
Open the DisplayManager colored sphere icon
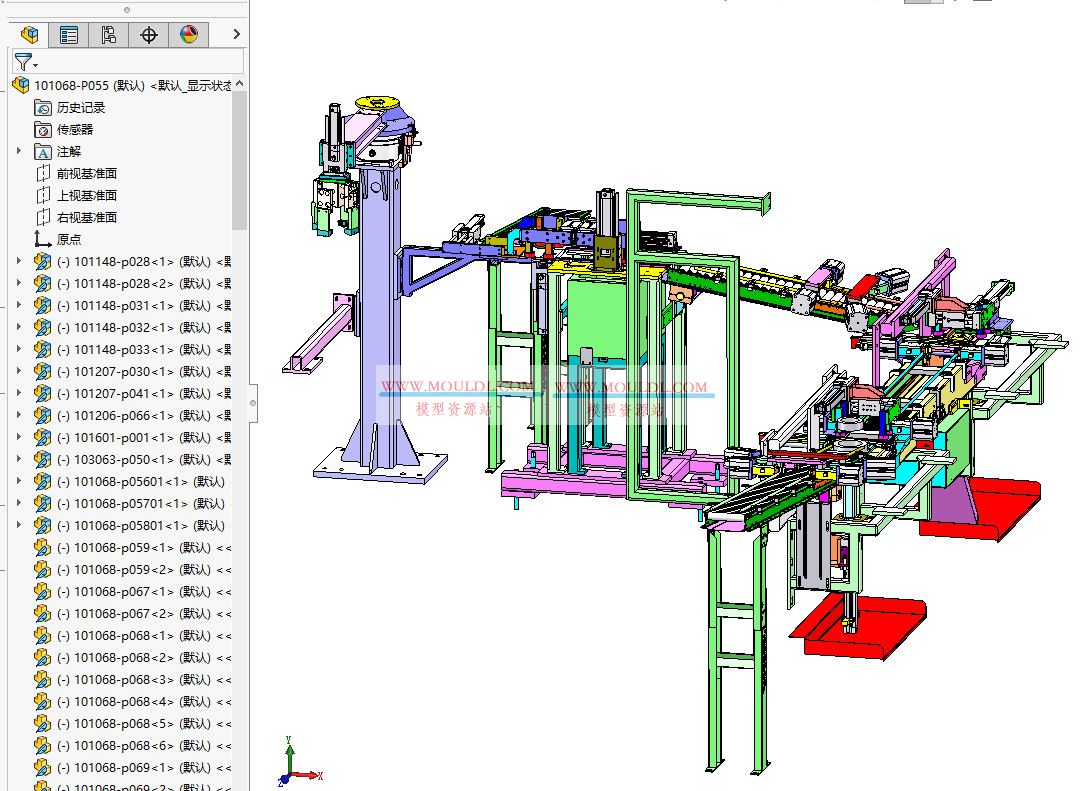pos(188,34)
